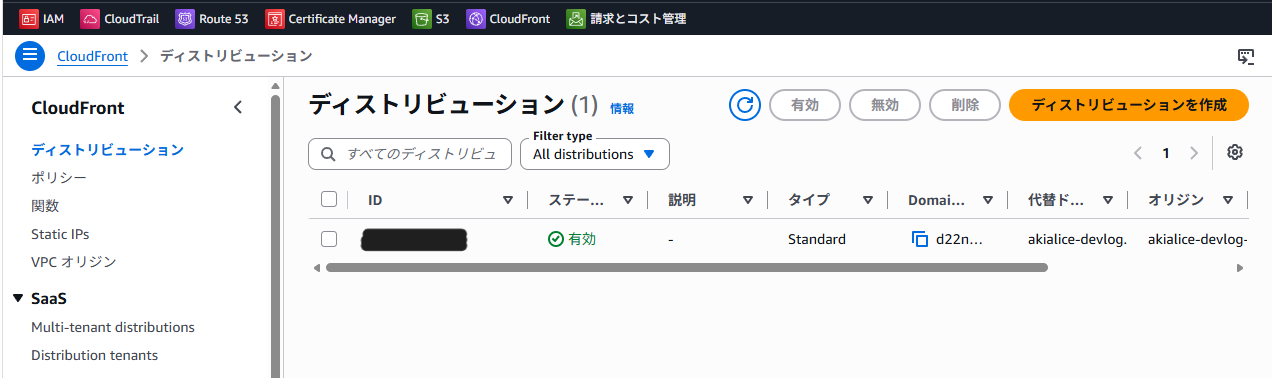The image size is (1272, 378).
Task: Sort by 説明 column arrow
Action: tap(747, 200)
